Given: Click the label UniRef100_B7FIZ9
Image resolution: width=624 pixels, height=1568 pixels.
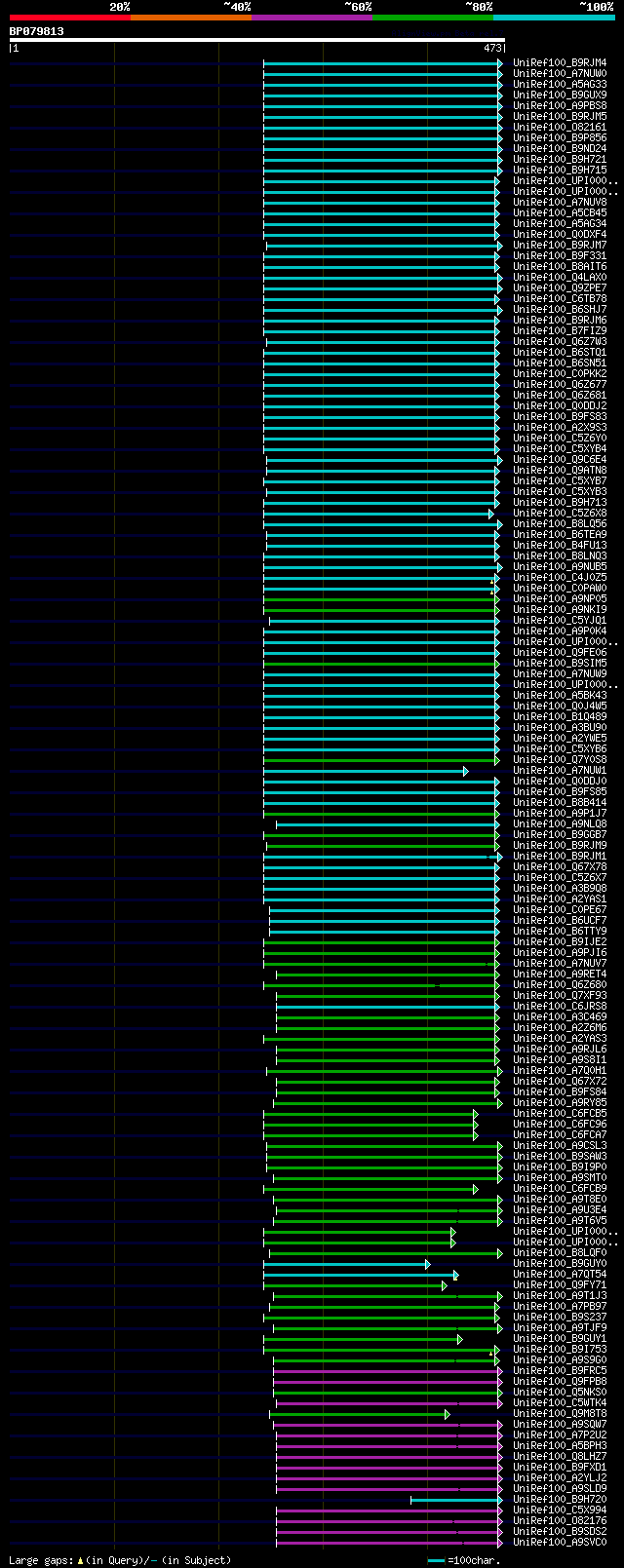Looking at the screenshot, I should tap(560, 331).
